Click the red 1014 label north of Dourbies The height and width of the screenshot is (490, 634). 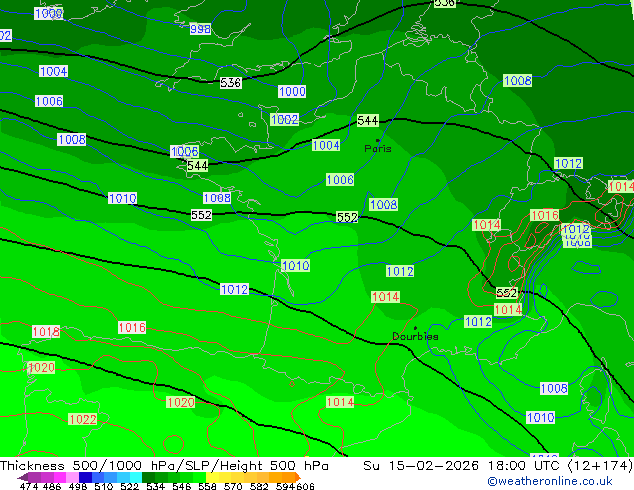(385, 297)
